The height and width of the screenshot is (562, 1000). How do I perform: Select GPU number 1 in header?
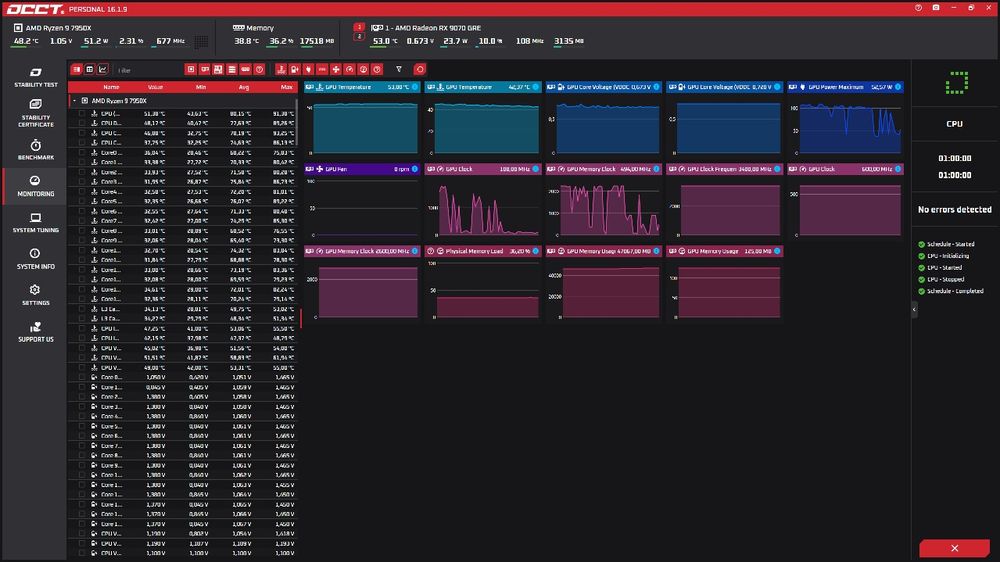coord(359,27)
